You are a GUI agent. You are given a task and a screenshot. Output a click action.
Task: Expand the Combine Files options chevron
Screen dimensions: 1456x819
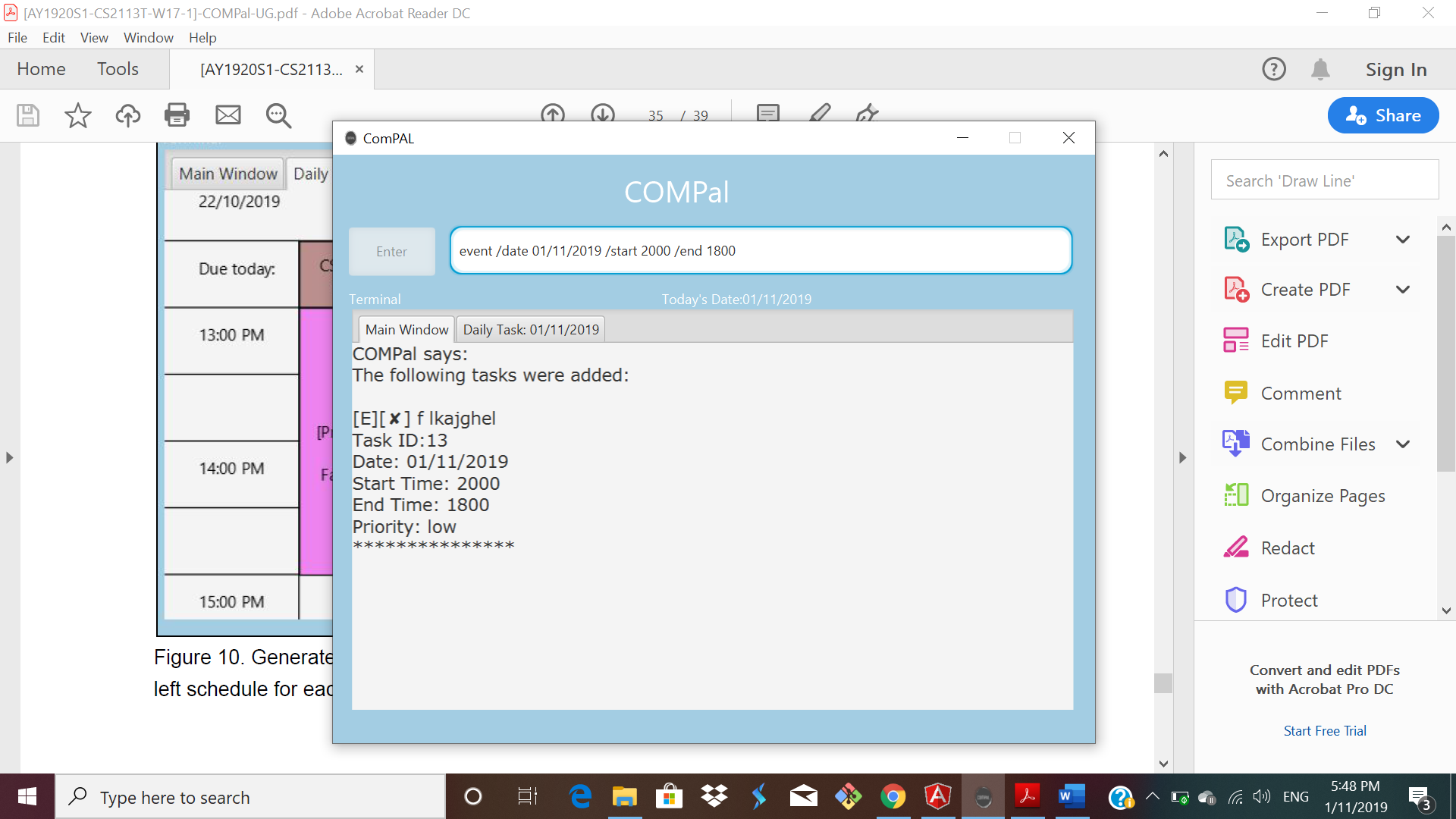(1402, 444)
